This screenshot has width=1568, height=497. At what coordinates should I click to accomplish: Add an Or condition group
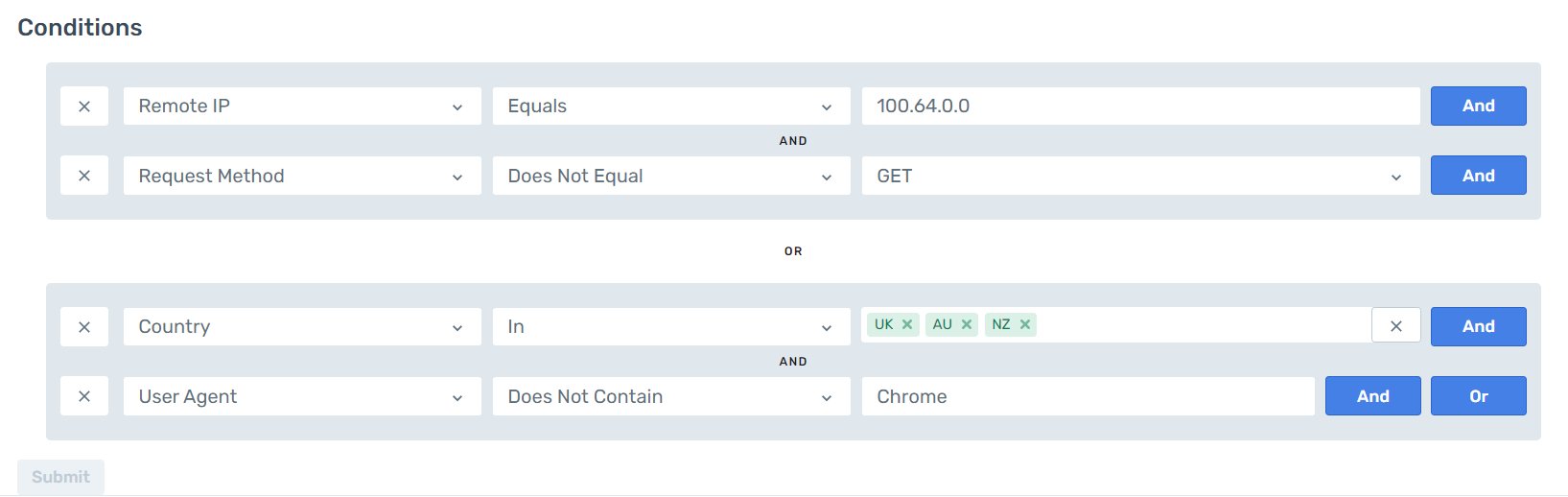pos(1478,396)
